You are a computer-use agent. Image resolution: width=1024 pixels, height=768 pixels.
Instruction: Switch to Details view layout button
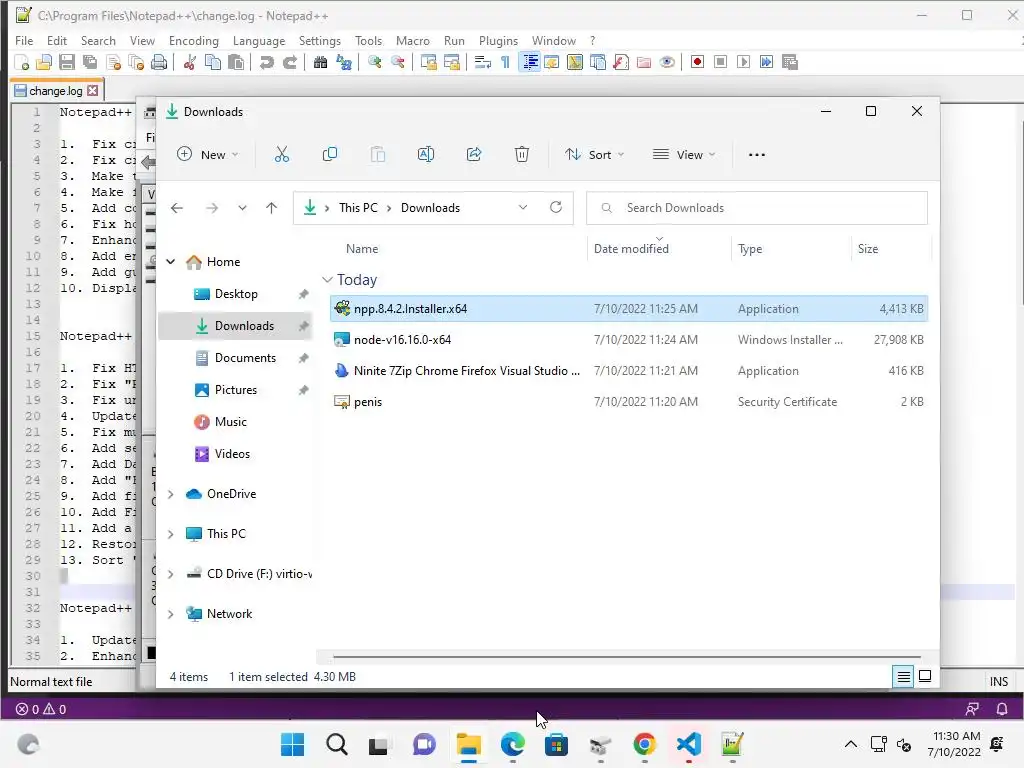903,677
